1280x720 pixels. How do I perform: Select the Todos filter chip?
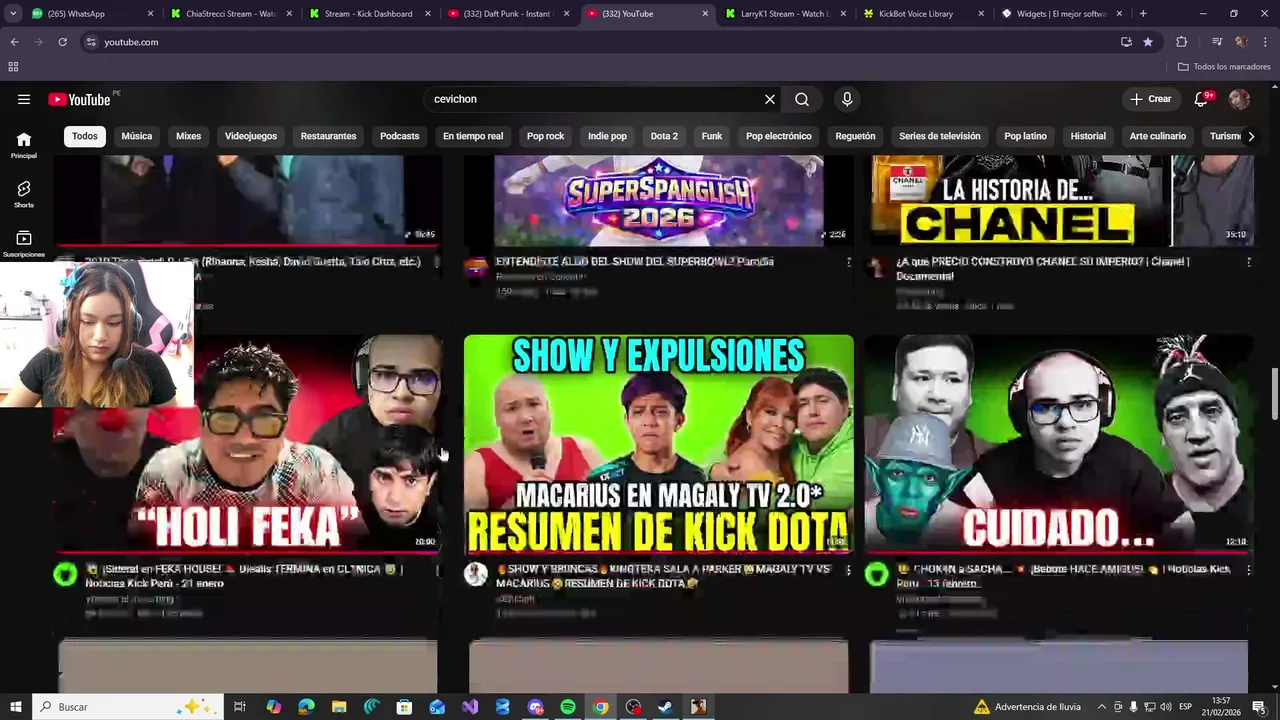tap(85, 136)
